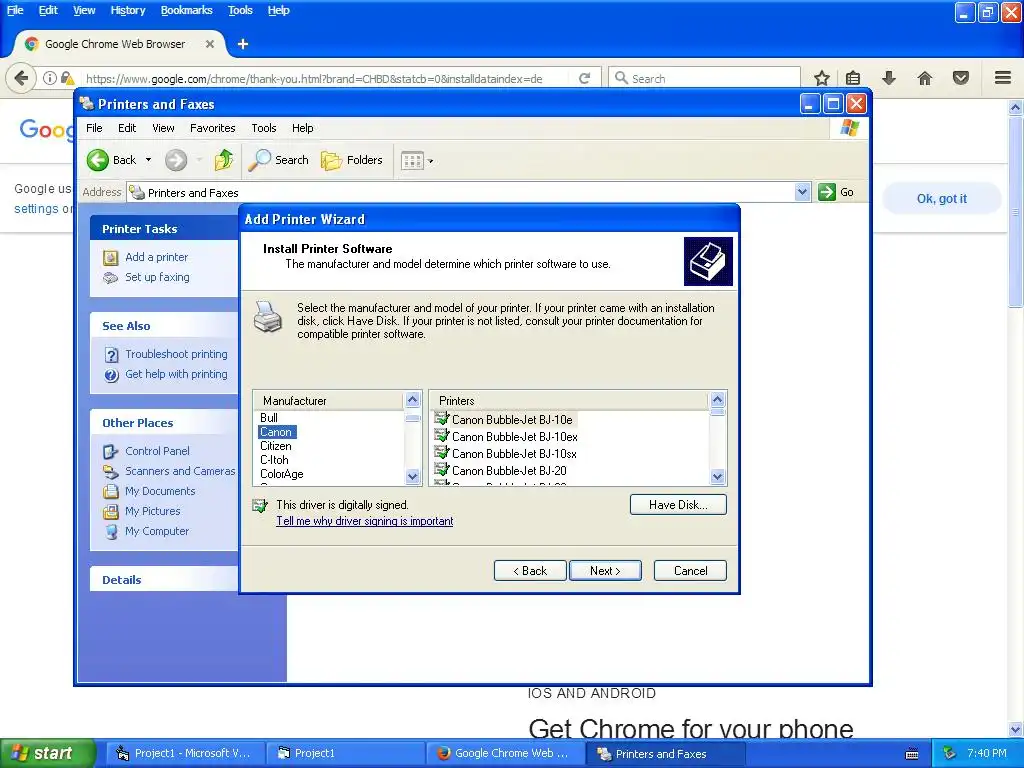Viewport: 1024px width, 768px height.
Task: Open Firefox downloads arrow icon
Action: (x=888, y=78)
